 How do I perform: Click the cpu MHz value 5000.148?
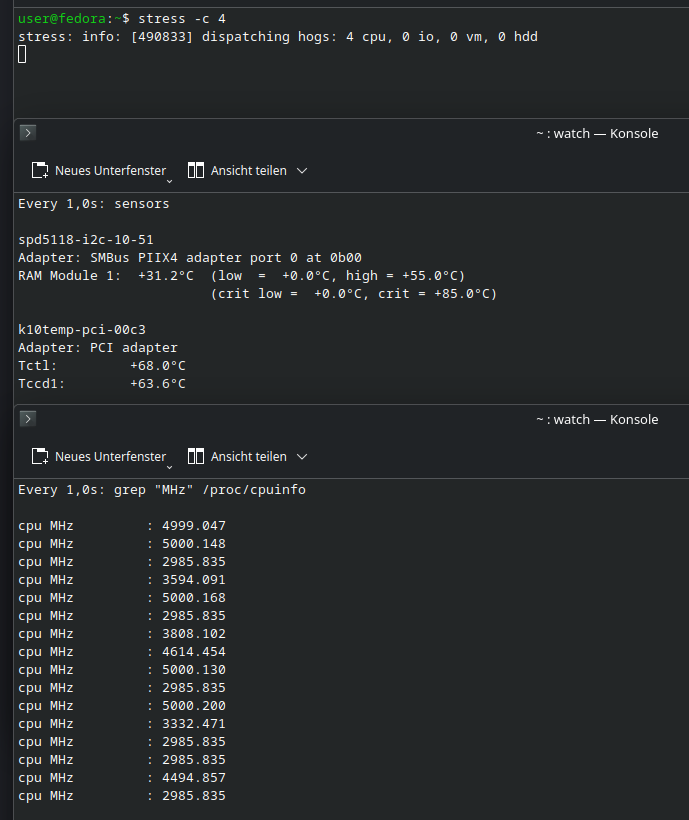(194, 544)
